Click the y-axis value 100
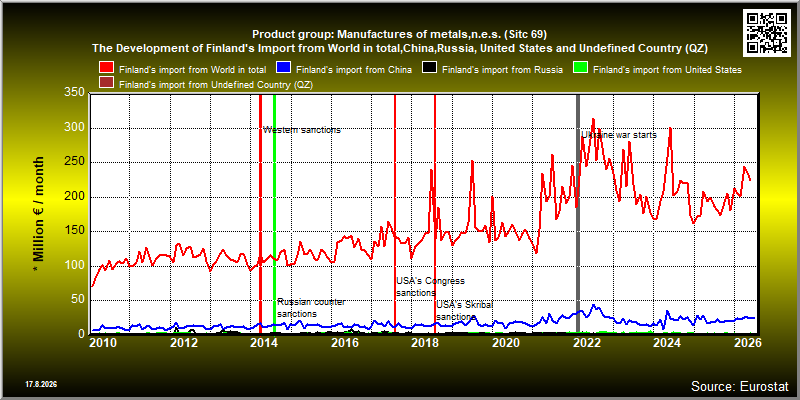800x400 pixels. [74, 265]
